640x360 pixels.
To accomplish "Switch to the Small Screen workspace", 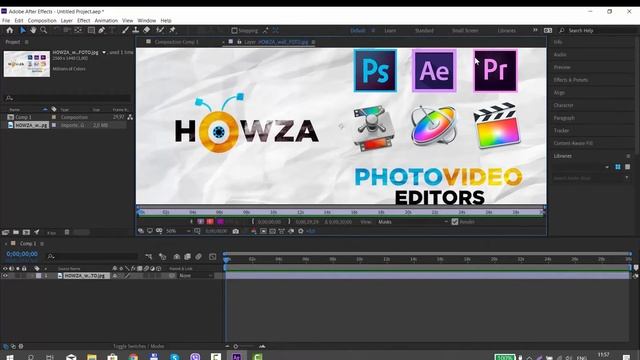I will pos(465,31).
